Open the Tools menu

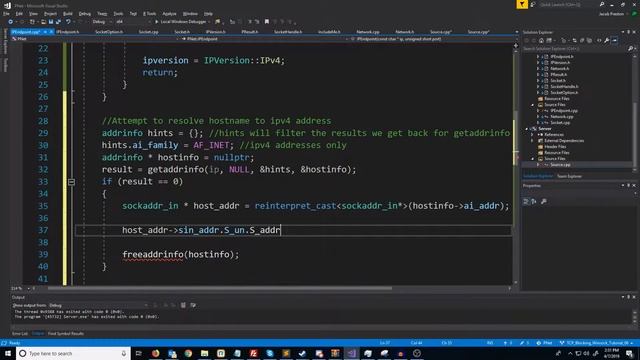118,13
